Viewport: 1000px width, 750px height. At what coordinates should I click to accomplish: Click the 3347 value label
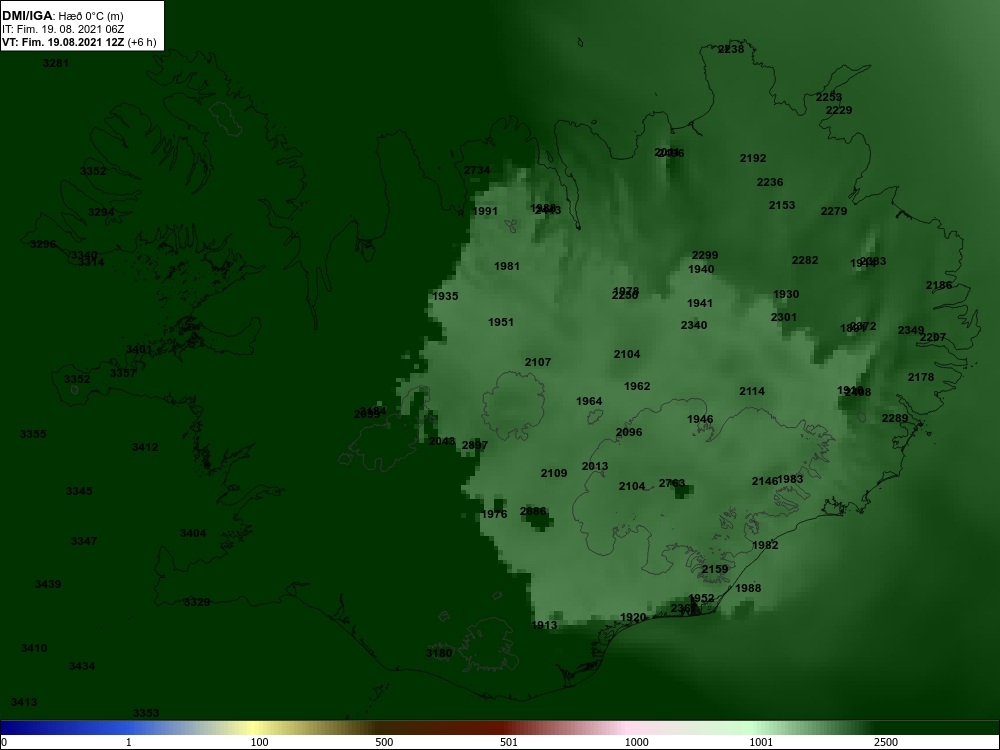point(84,541)
